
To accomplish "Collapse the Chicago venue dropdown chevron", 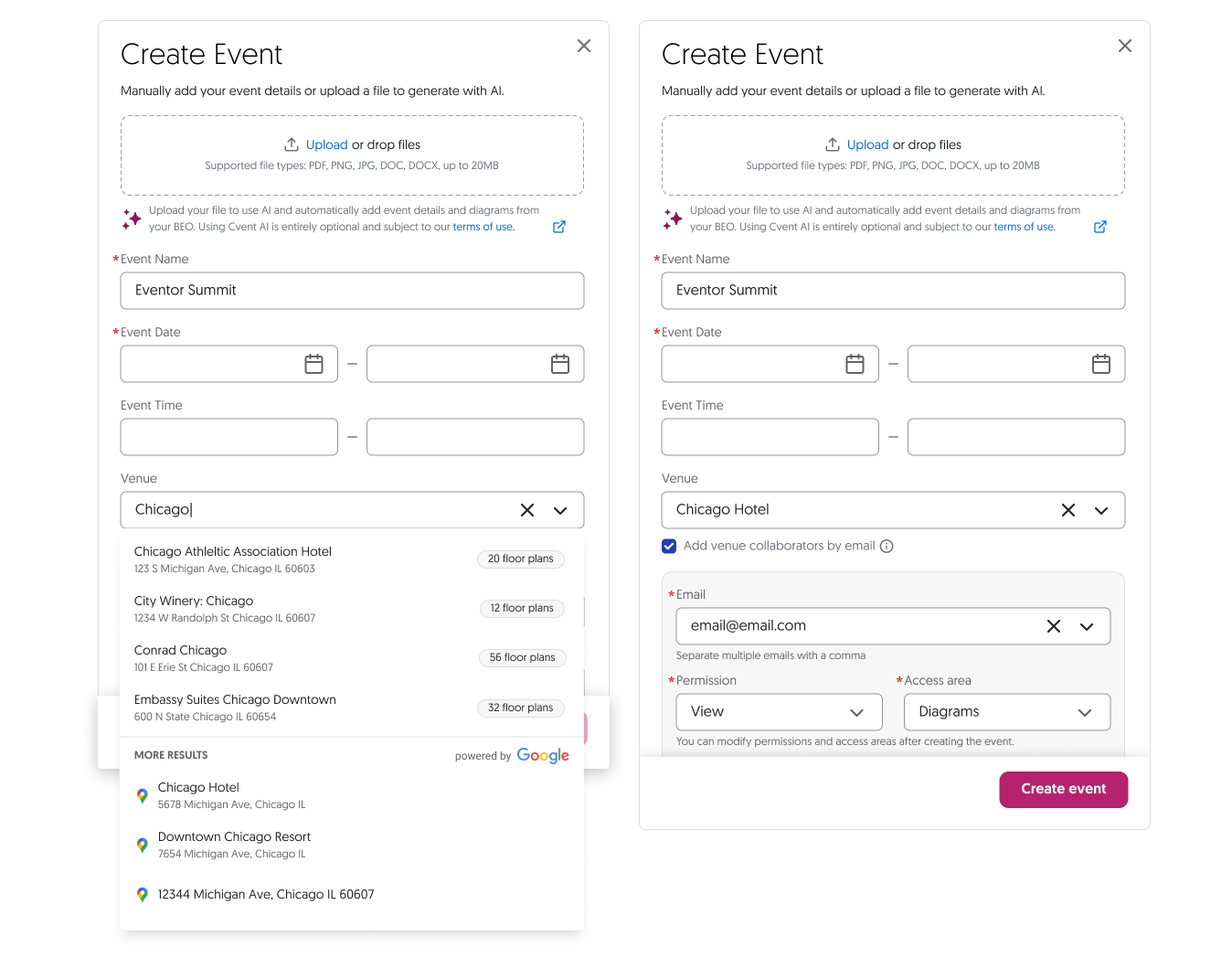I will [x=560, y=510].
